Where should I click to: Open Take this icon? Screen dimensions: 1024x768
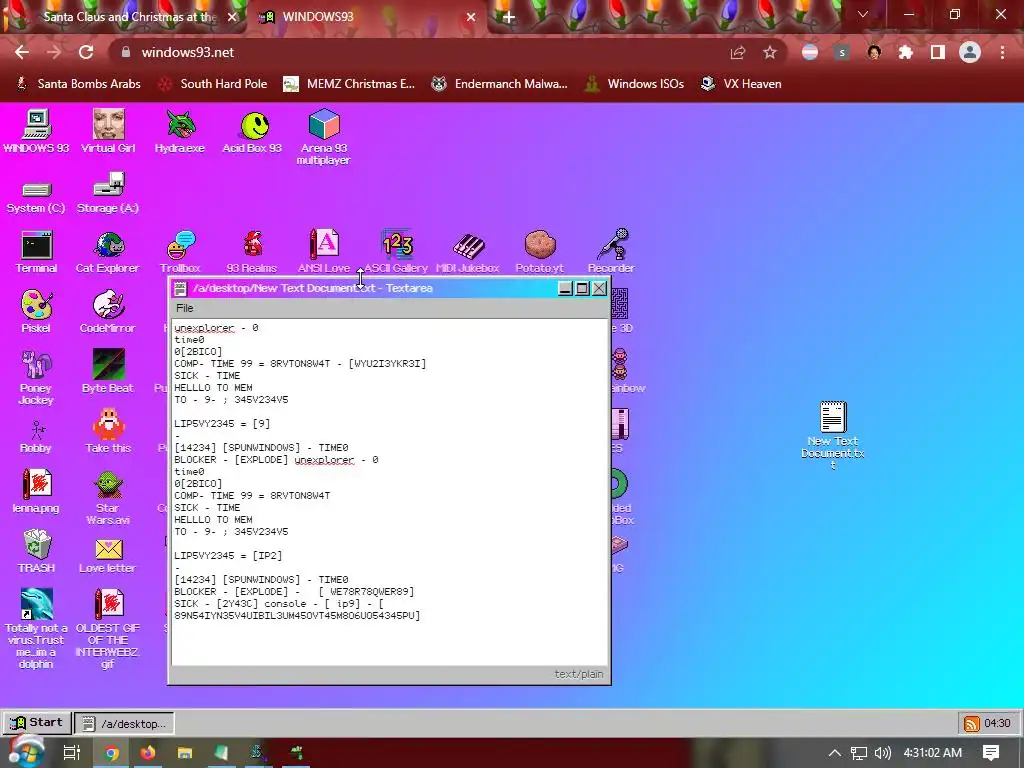(108, 431)
